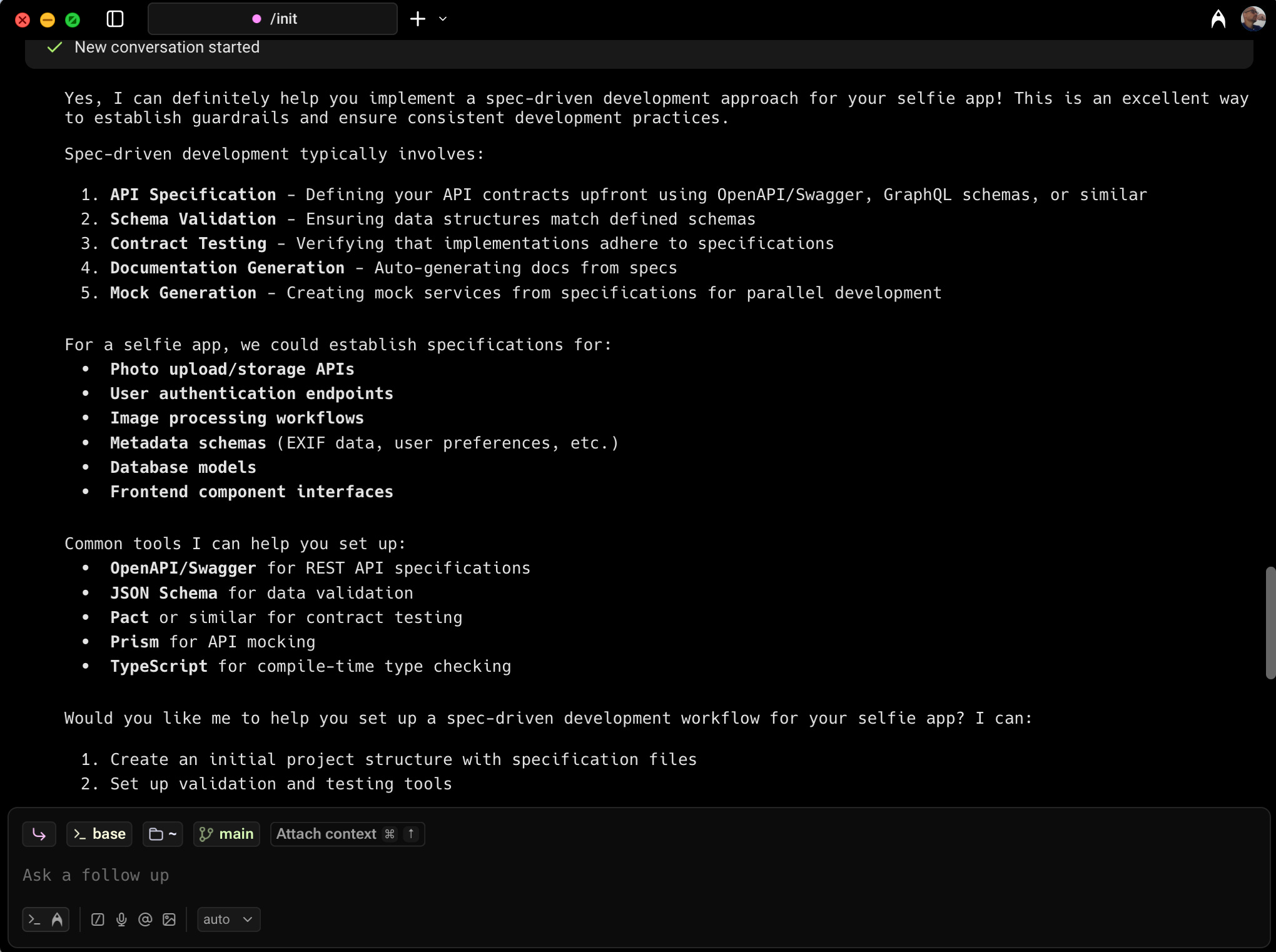Open the home directory folder selector
Viewport: 1276px width, 952px height.
pos(163,834)
